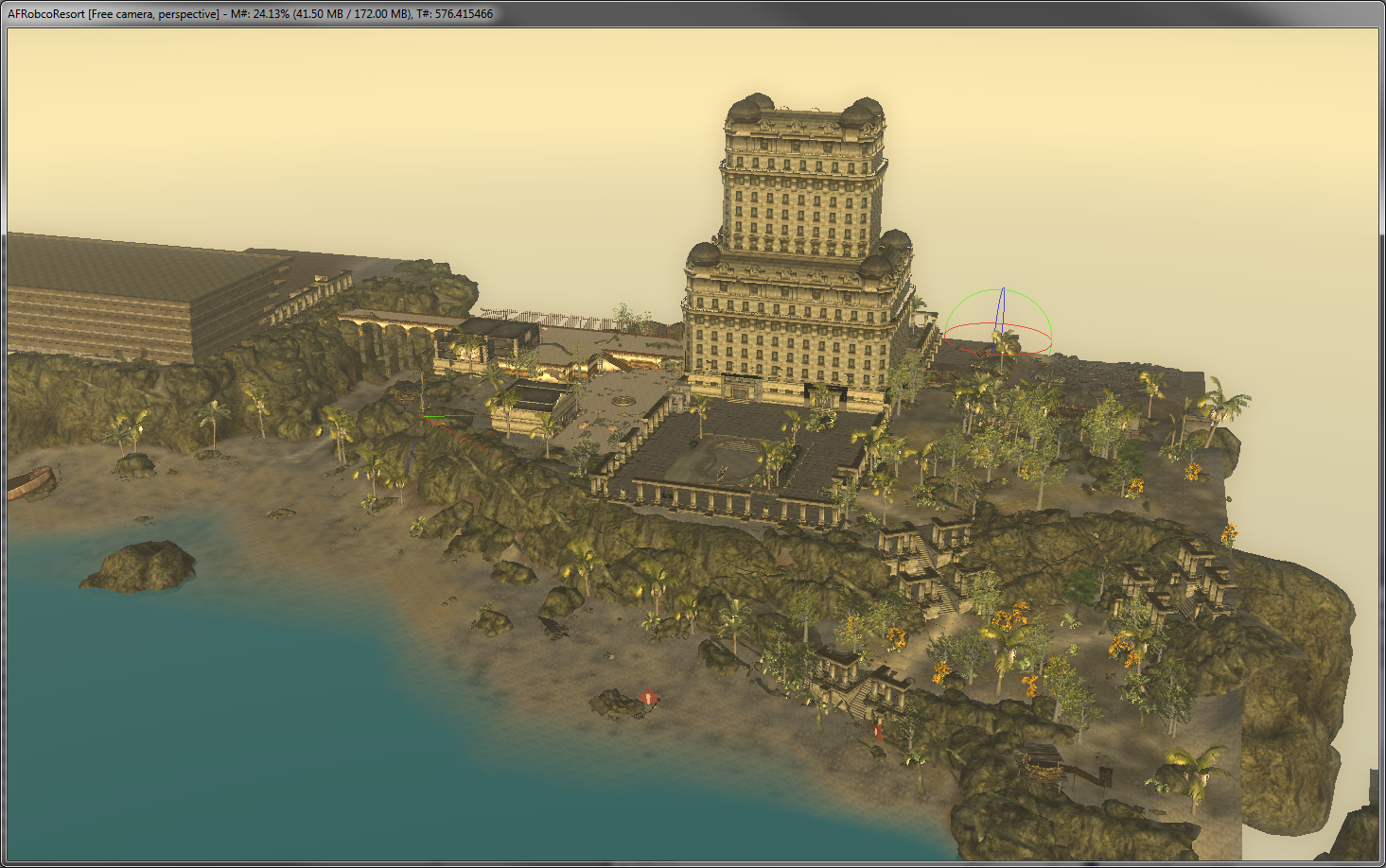Click the AFRobcoResort title bar text
Screen dimensions: 1386x868
click(250, 14)
